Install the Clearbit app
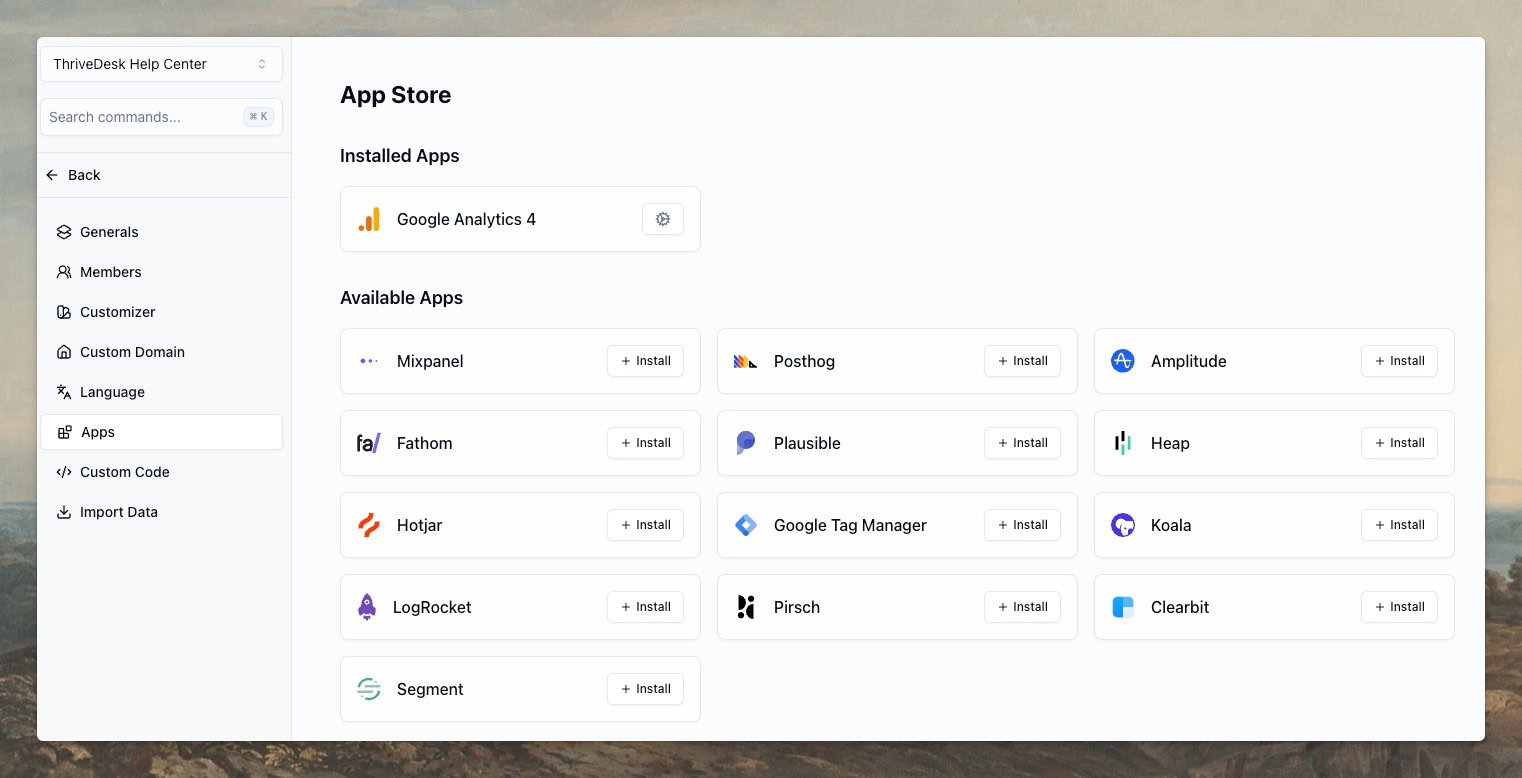The height and width of the screenshot is (778, 1522). pyautogui.click(x=1399, y=607)
